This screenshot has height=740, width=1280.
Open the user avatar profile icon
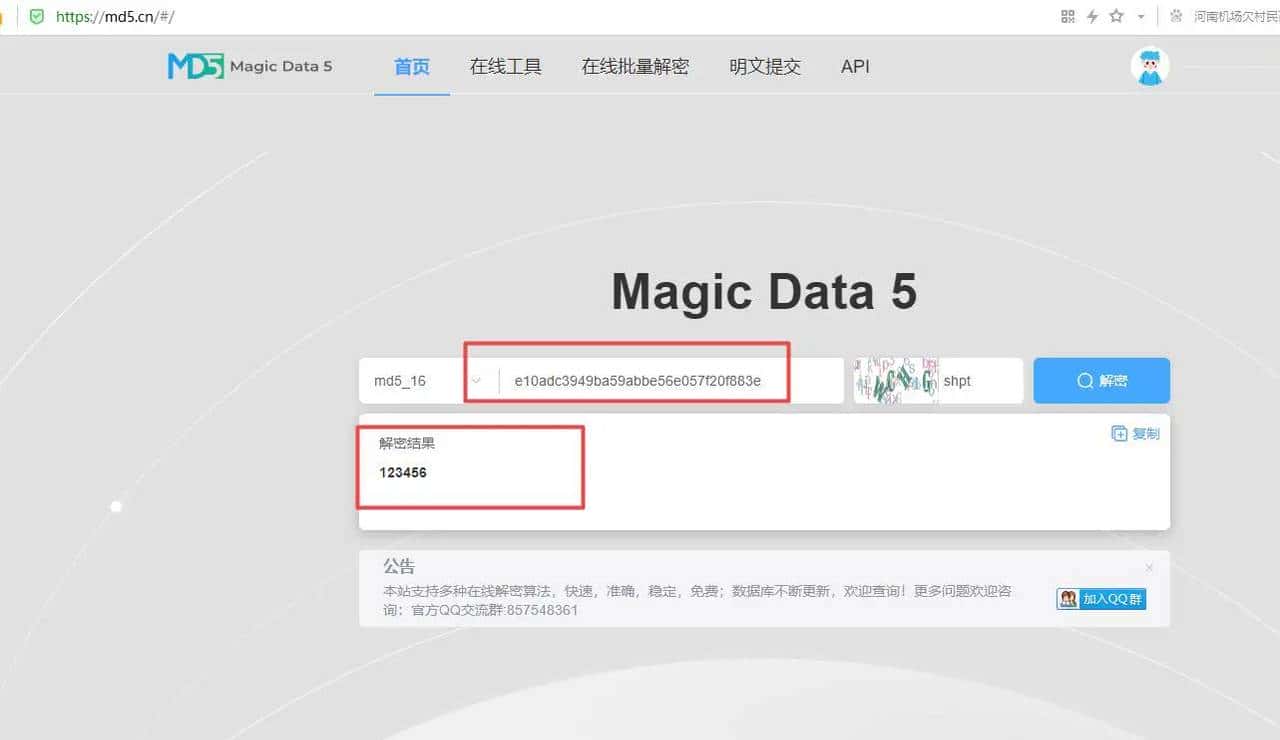[1149, 65]
